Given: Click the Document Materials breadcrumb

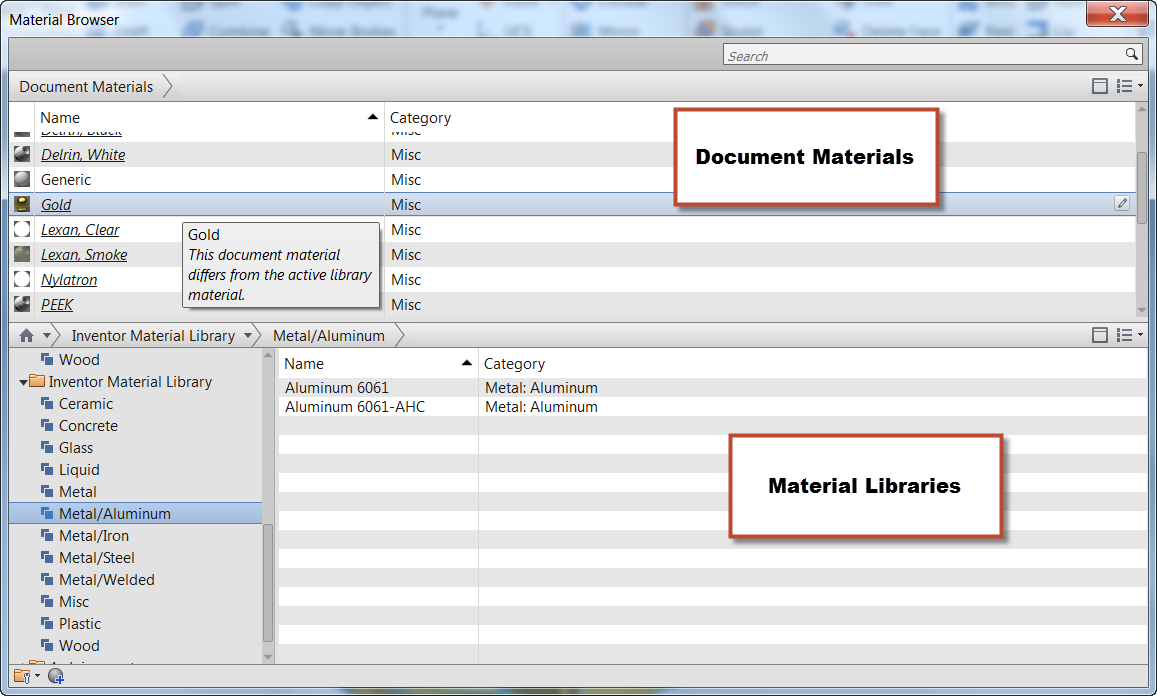Looking at the screenshot, I should (x=84, y=86).
